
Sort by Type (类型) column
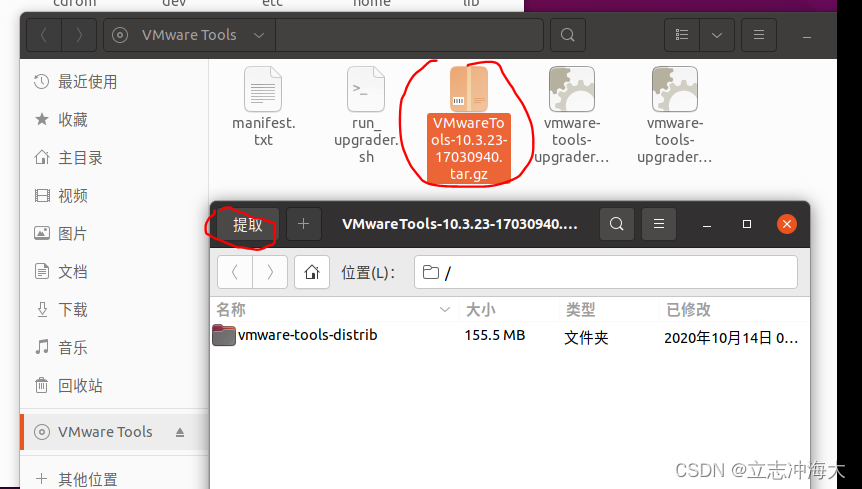tap(581, 310)
